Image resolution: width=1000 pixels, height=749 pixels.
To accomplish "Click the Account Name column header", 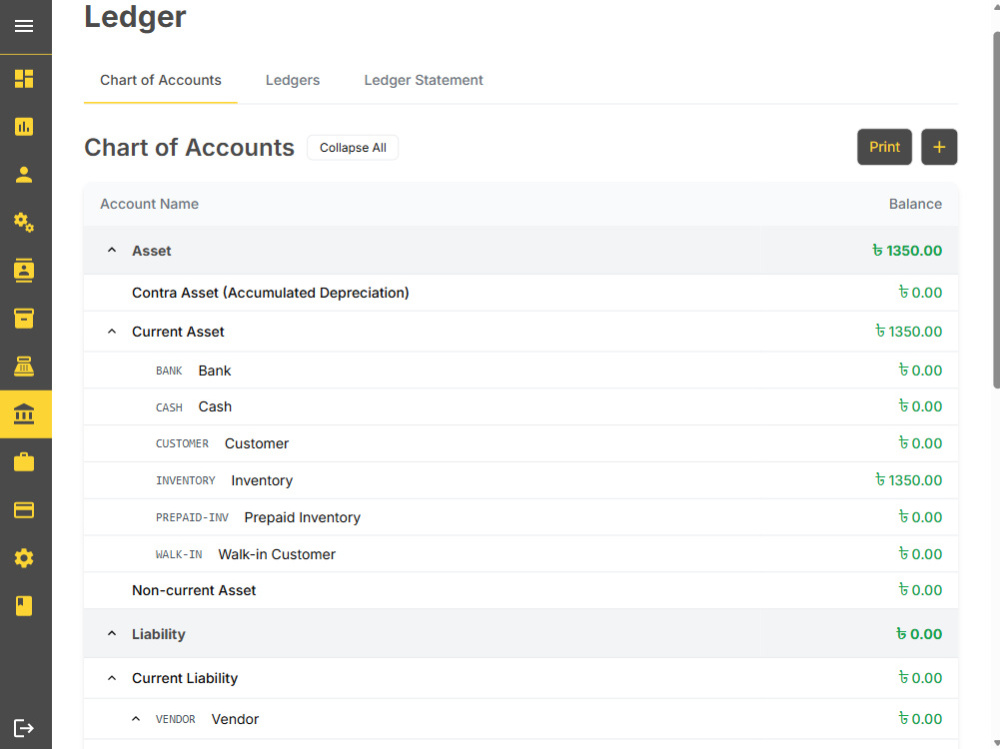I will click(149, 204).
